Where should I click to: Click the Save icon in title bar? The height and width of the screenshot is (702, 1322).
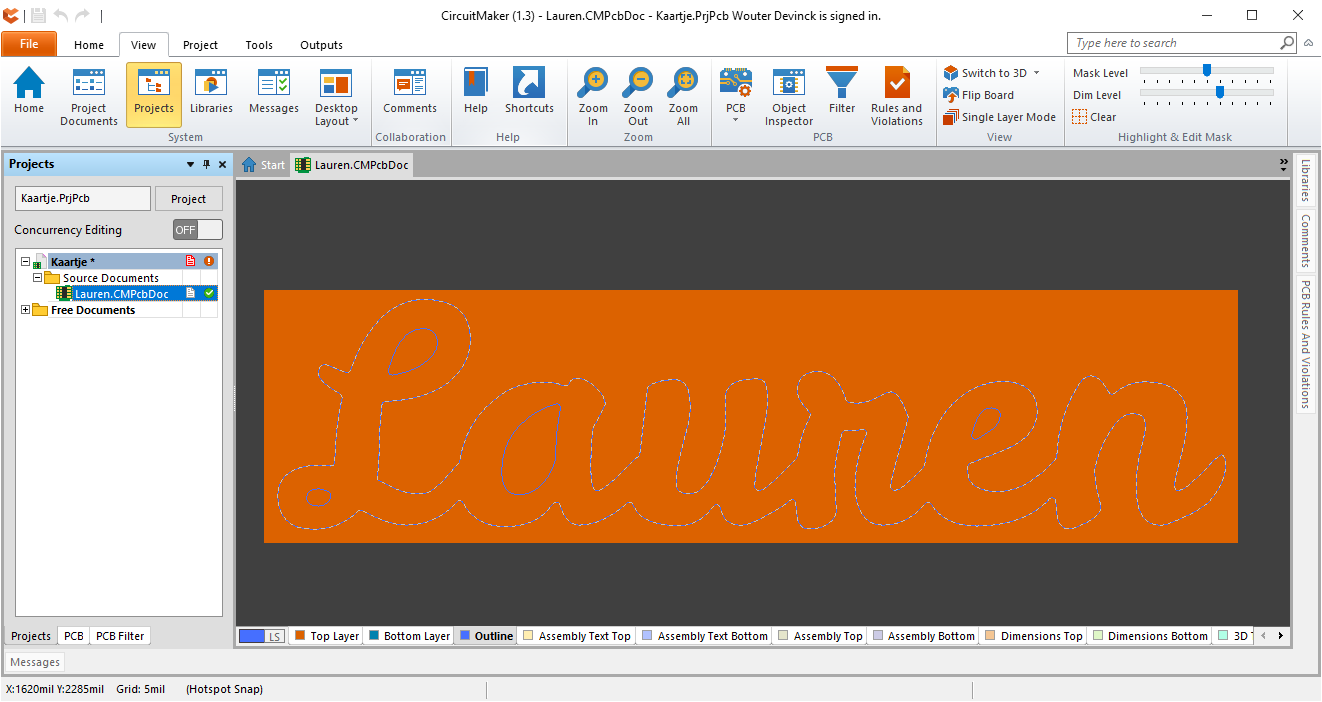(38, 15)
